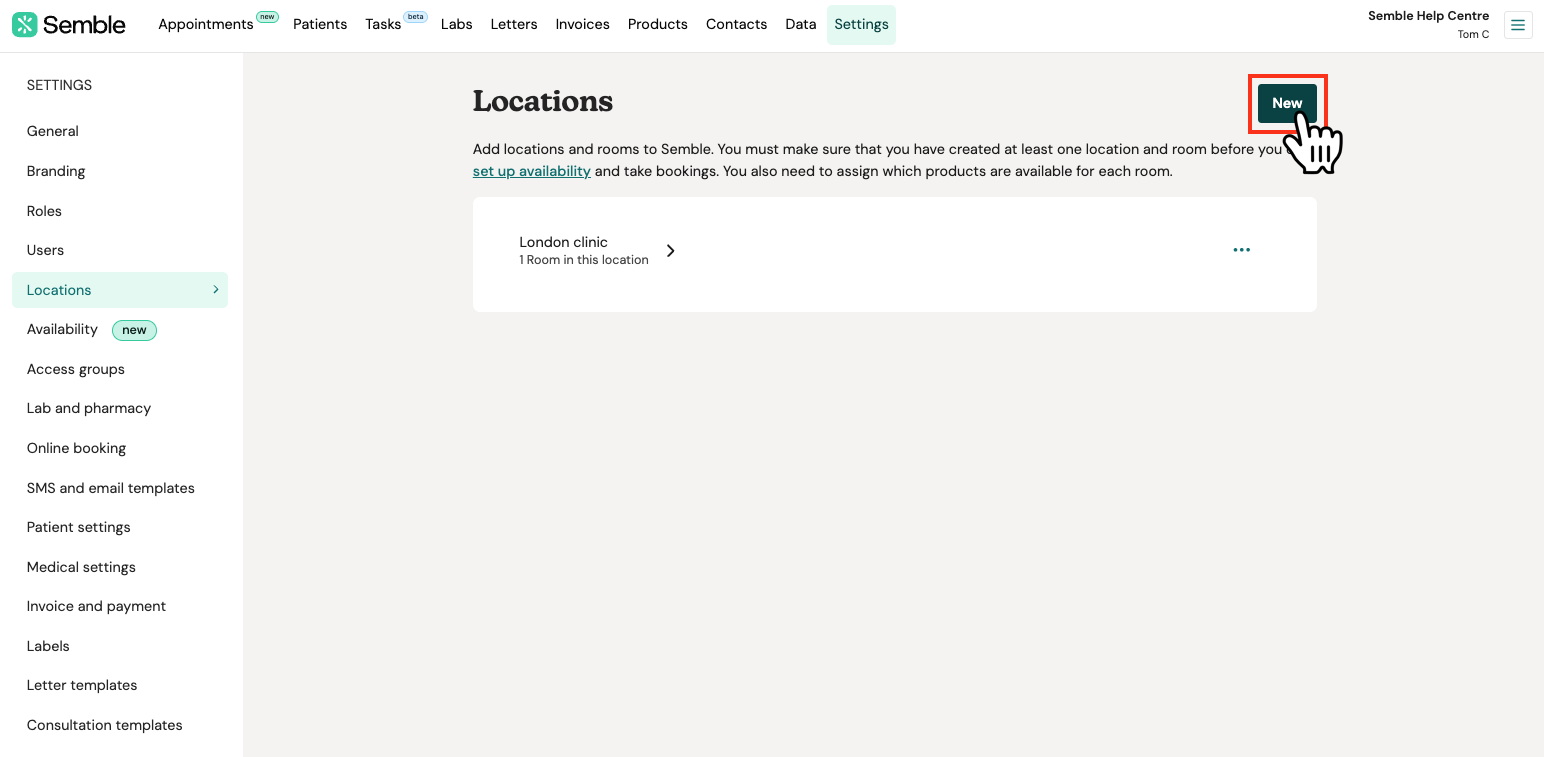
Task: Click the Semble Help Centre account name
Action: coord(1428,16)
